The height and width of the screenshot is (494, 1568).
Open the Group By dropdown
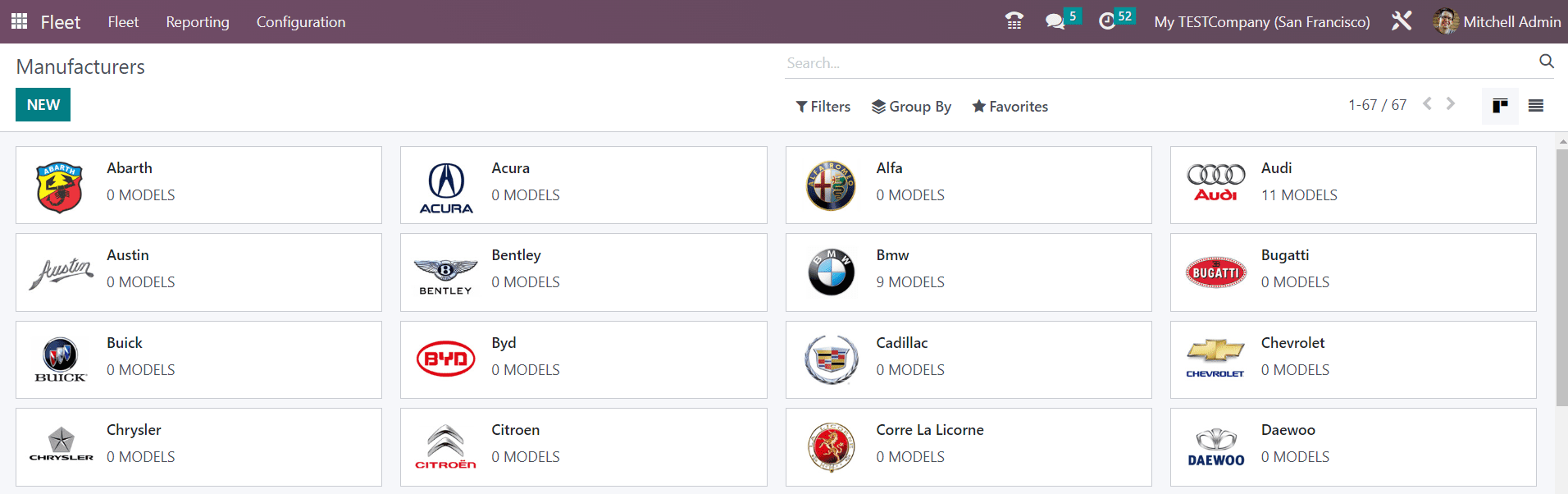click(911, 107)
